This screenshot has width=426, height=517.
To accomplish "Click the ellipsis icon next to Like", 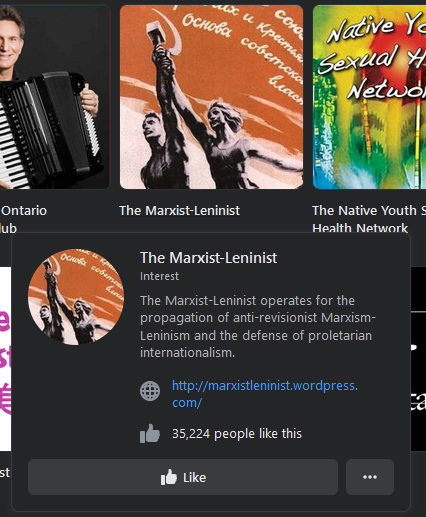I will pos(370,477).
